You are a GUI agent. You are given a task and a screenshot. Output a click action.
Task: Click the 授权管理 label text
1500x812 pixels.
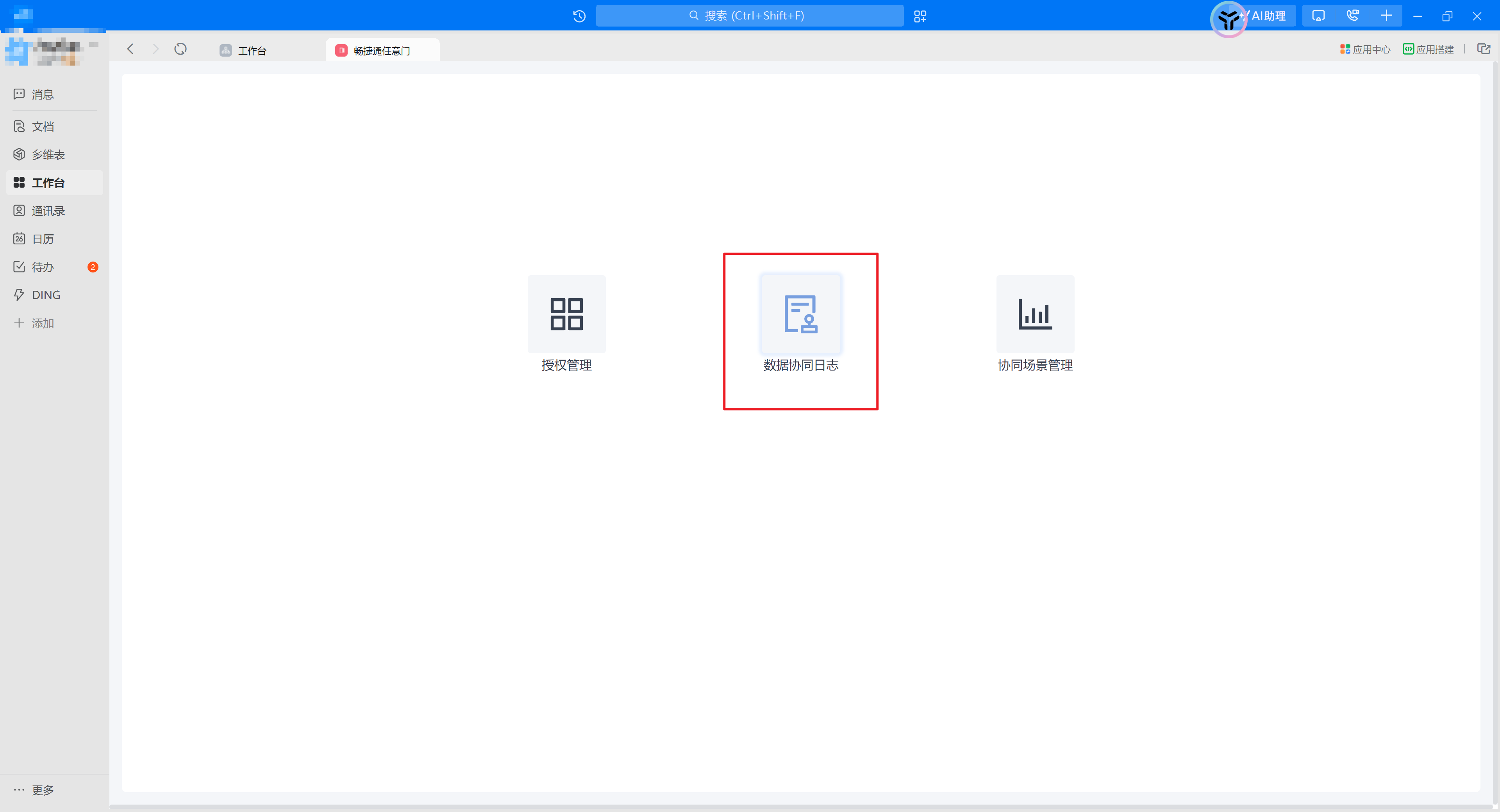pyautogui.click(x=566, y=365)
